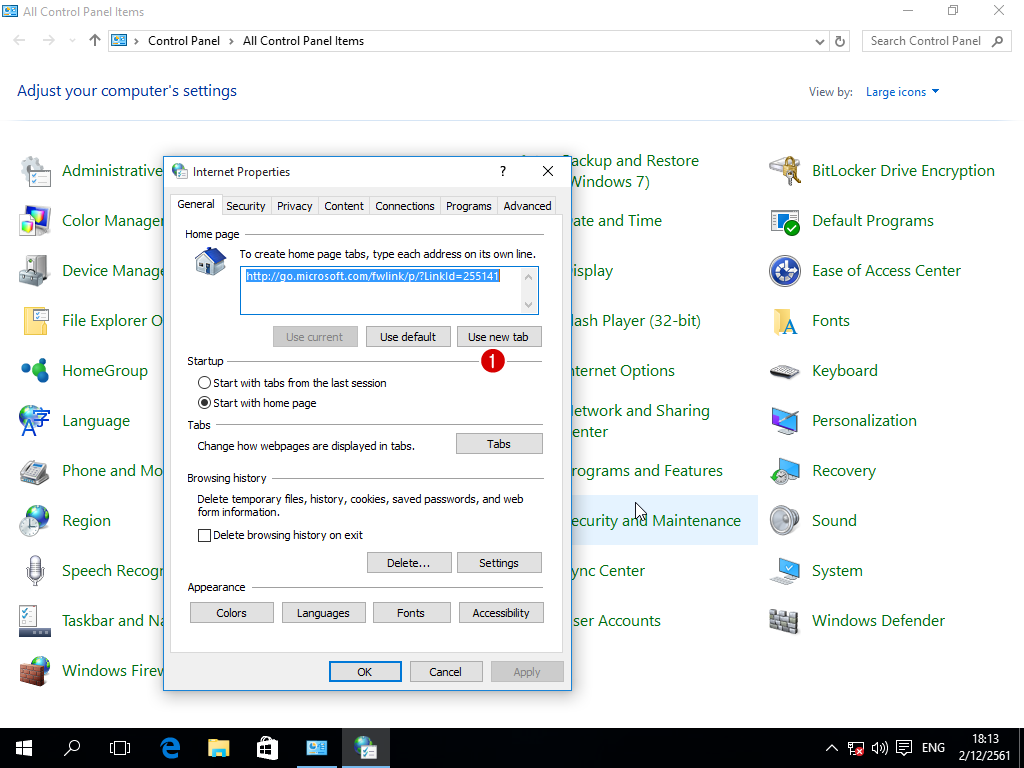Confirm the dialog with OK

click(x=365, y=672)
